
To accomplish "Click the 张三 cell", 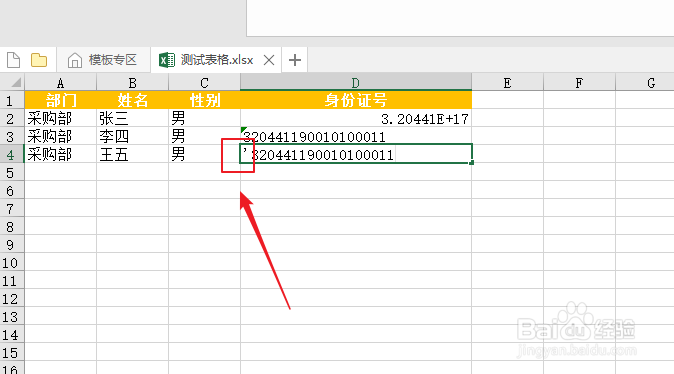I will [x=132, y=118].
